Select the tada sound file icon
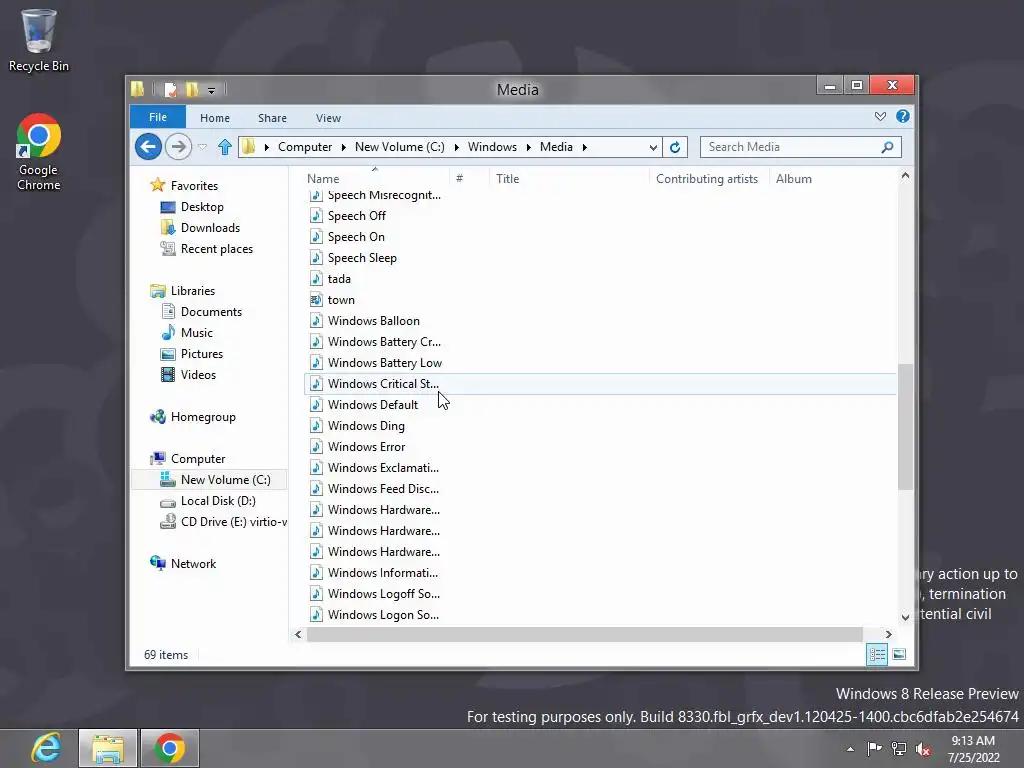The width and height of the screenshot is (1024, 768). (316, 279)
